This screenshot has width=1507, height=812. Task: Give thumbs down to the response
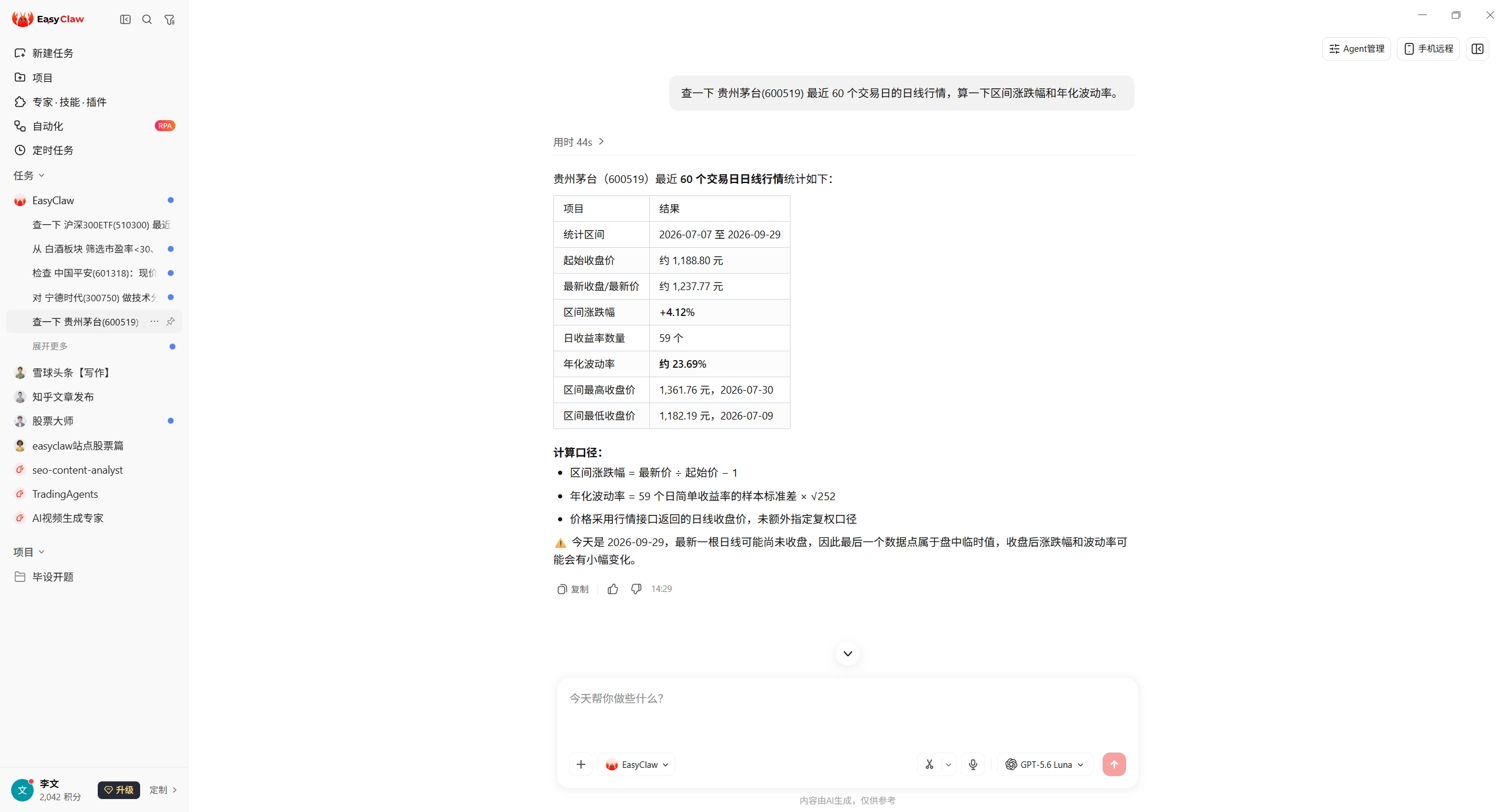(x=636, y=589)
